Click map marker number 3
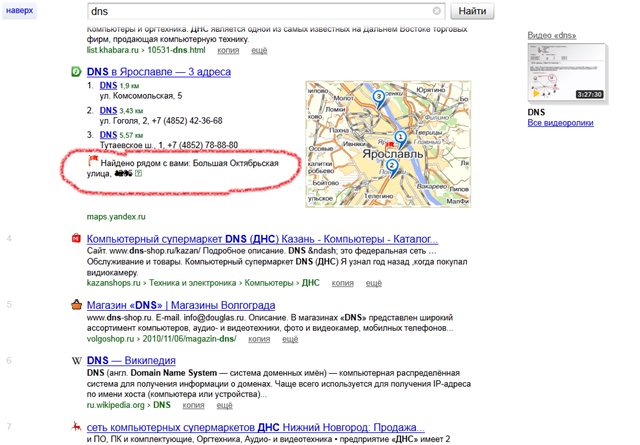Screen dimensions: 640x445 point(379,99)
